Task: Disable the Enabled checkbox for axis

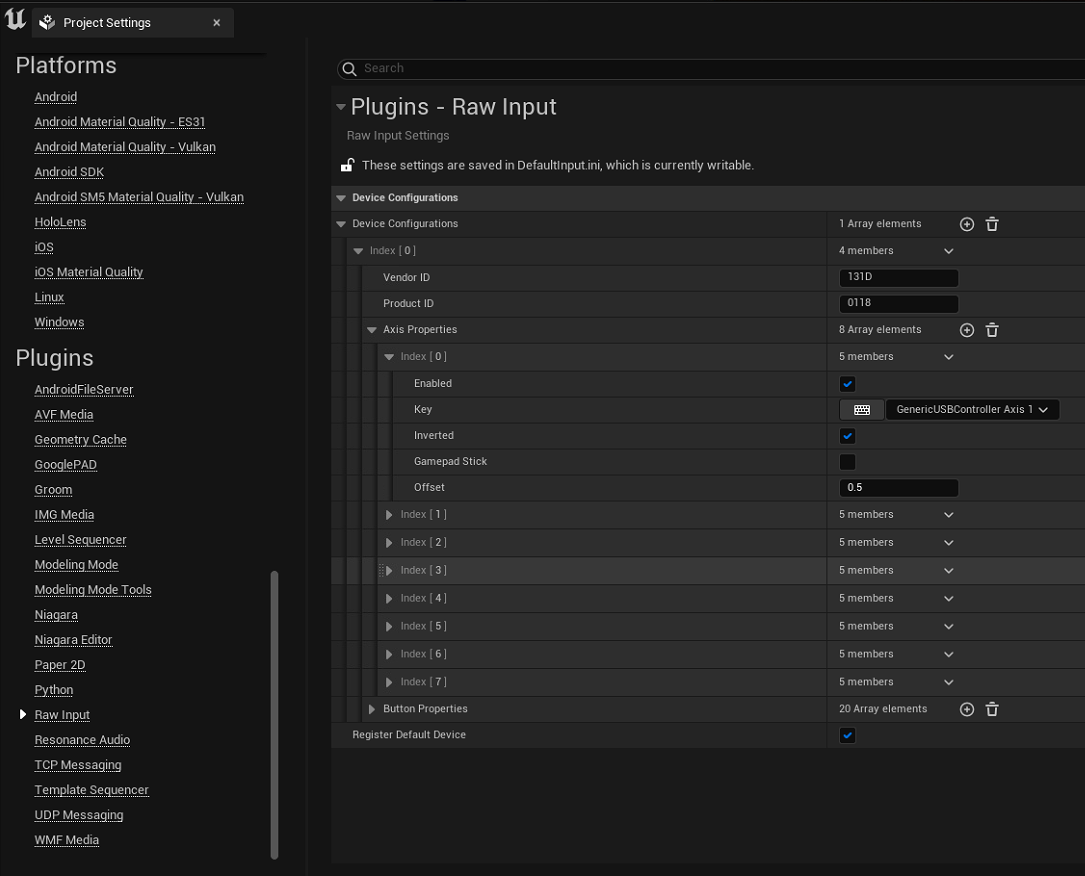Action: point(847,384)
